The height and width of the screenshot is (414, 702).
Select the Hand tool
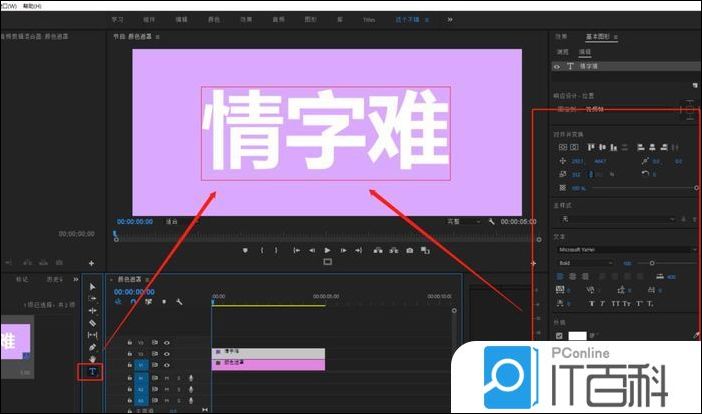coord(92,359)
